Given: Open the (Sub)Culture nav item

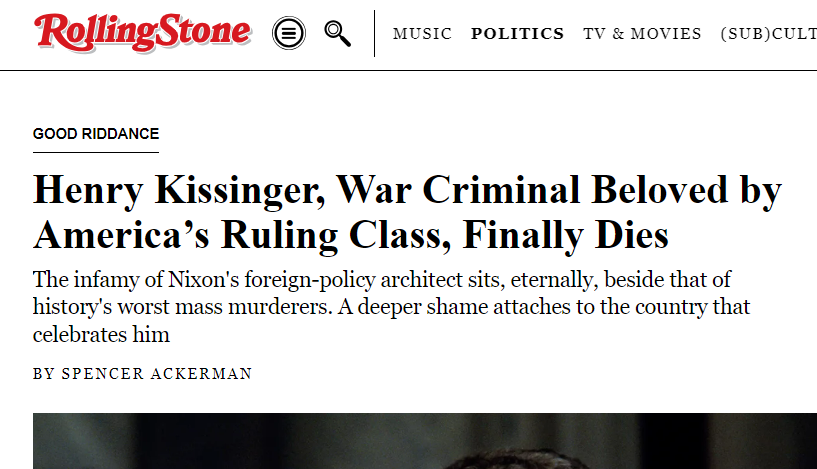Looking at the screenshot, I should tap(769, 34).
